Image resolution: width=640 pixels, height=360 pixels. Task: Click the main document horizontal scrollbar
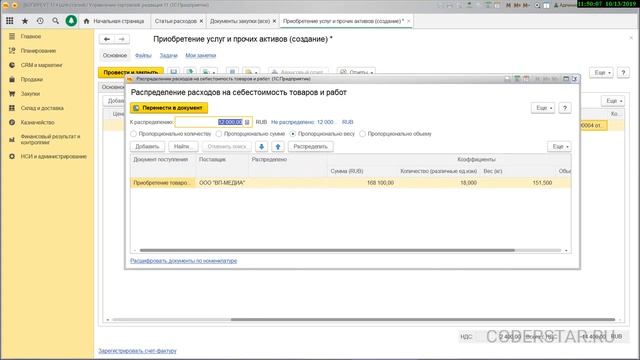[423, 320]
